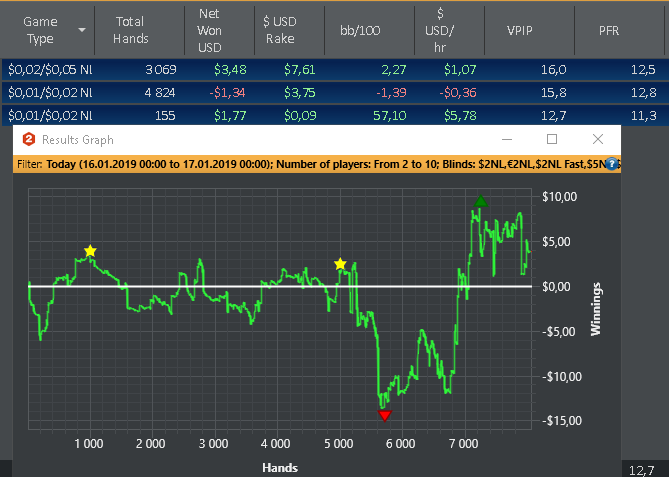Viewport: 669px width, 477px height.
Task: Minimize the Results Graph window
Action: point(506,140)
